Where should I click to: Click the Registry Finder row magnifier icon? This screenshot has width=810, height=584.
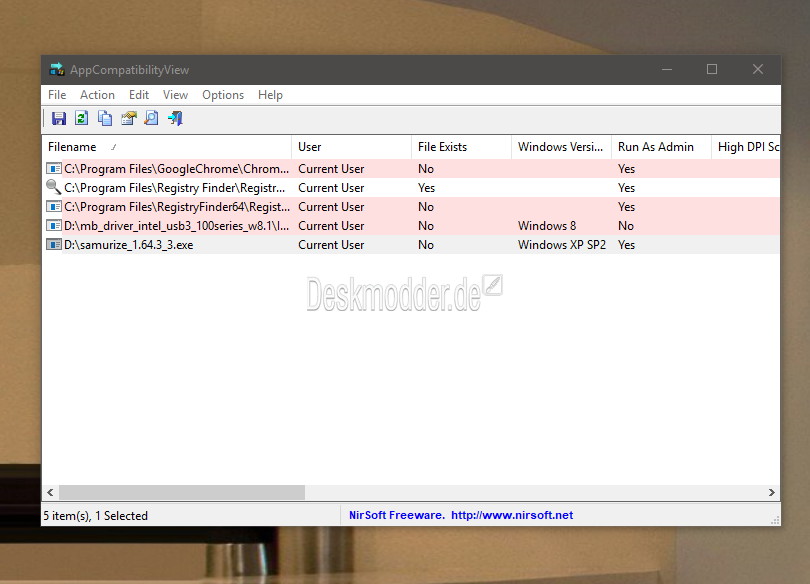(x=54, y=187)
